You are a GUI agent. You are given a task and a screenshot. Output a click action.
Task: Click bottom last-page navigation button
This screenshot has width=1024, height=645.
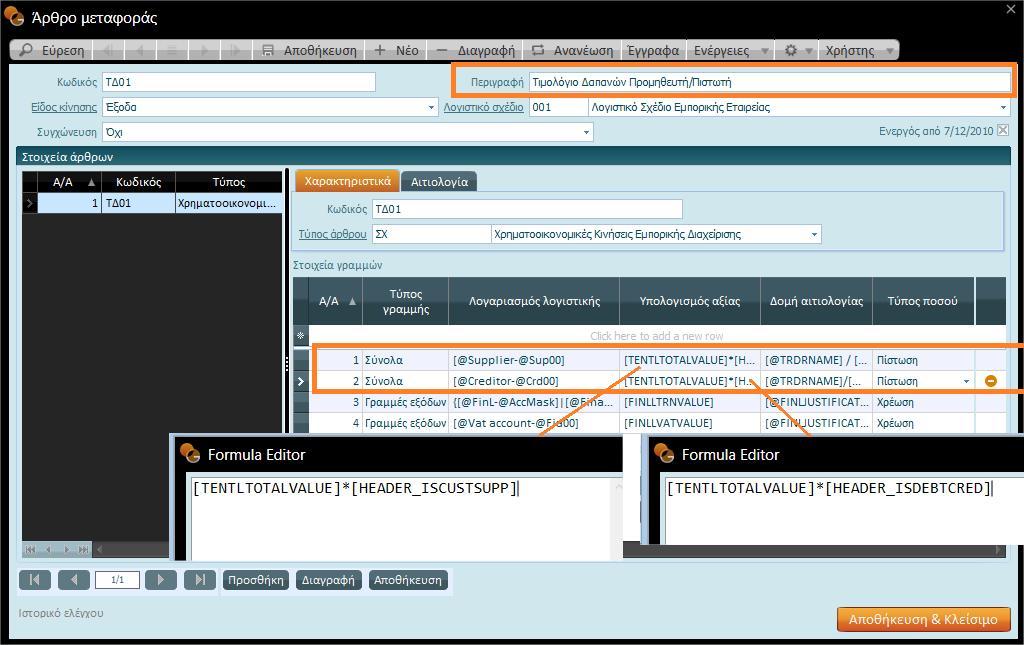pyautogui.click(x=200, y=580)
